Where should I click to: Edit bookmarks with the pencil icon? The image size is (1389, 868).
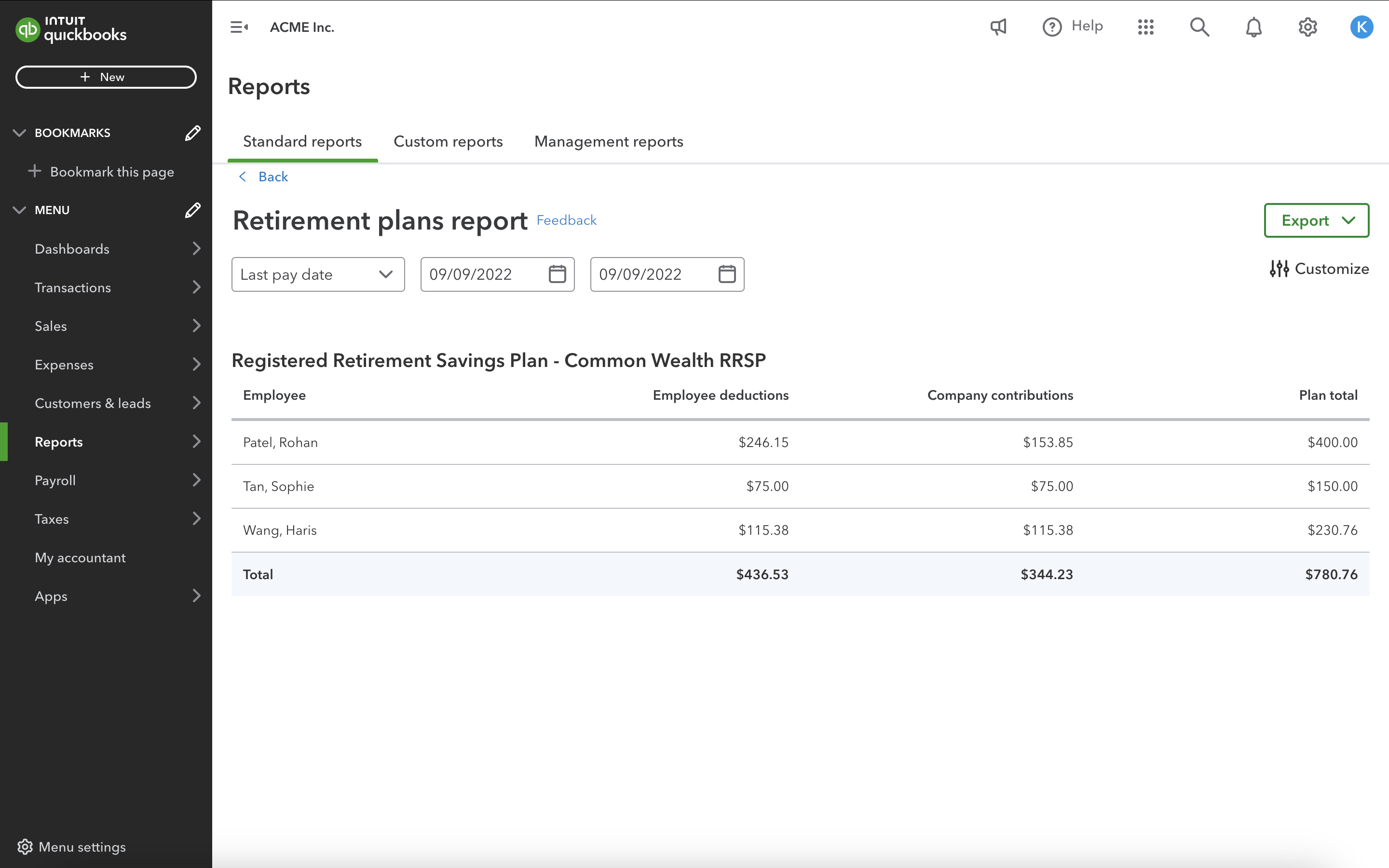(x=193, y=133)
